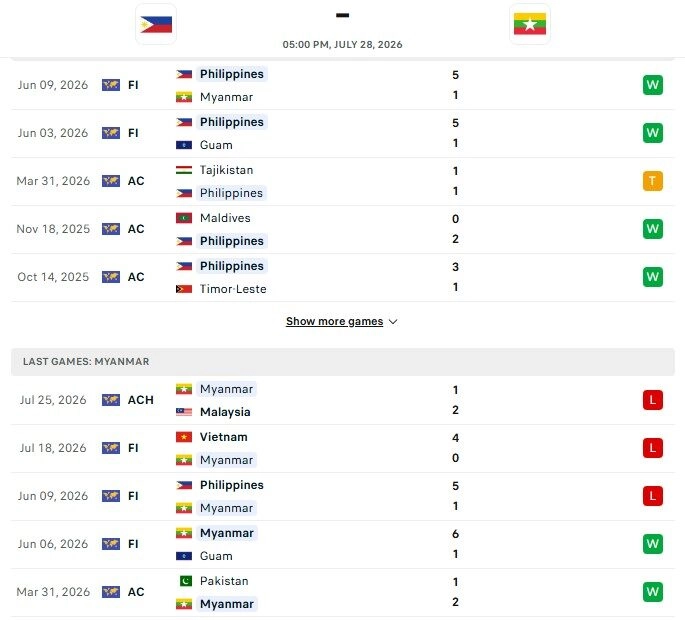
Task: Click the Last Games: Myanmar section header
Action: [342, 362]
